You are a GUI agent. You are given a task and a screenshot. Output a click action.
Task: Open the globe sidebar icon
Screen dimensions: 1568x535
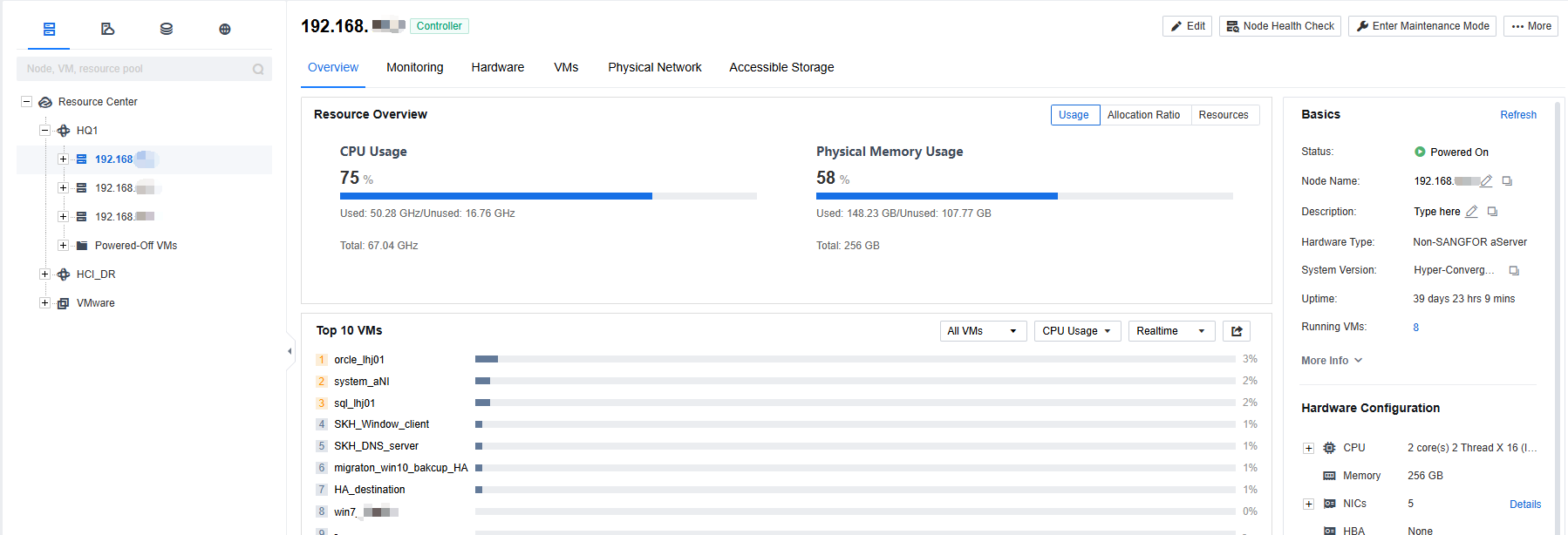pyautogui.click(x=225, y=29)
